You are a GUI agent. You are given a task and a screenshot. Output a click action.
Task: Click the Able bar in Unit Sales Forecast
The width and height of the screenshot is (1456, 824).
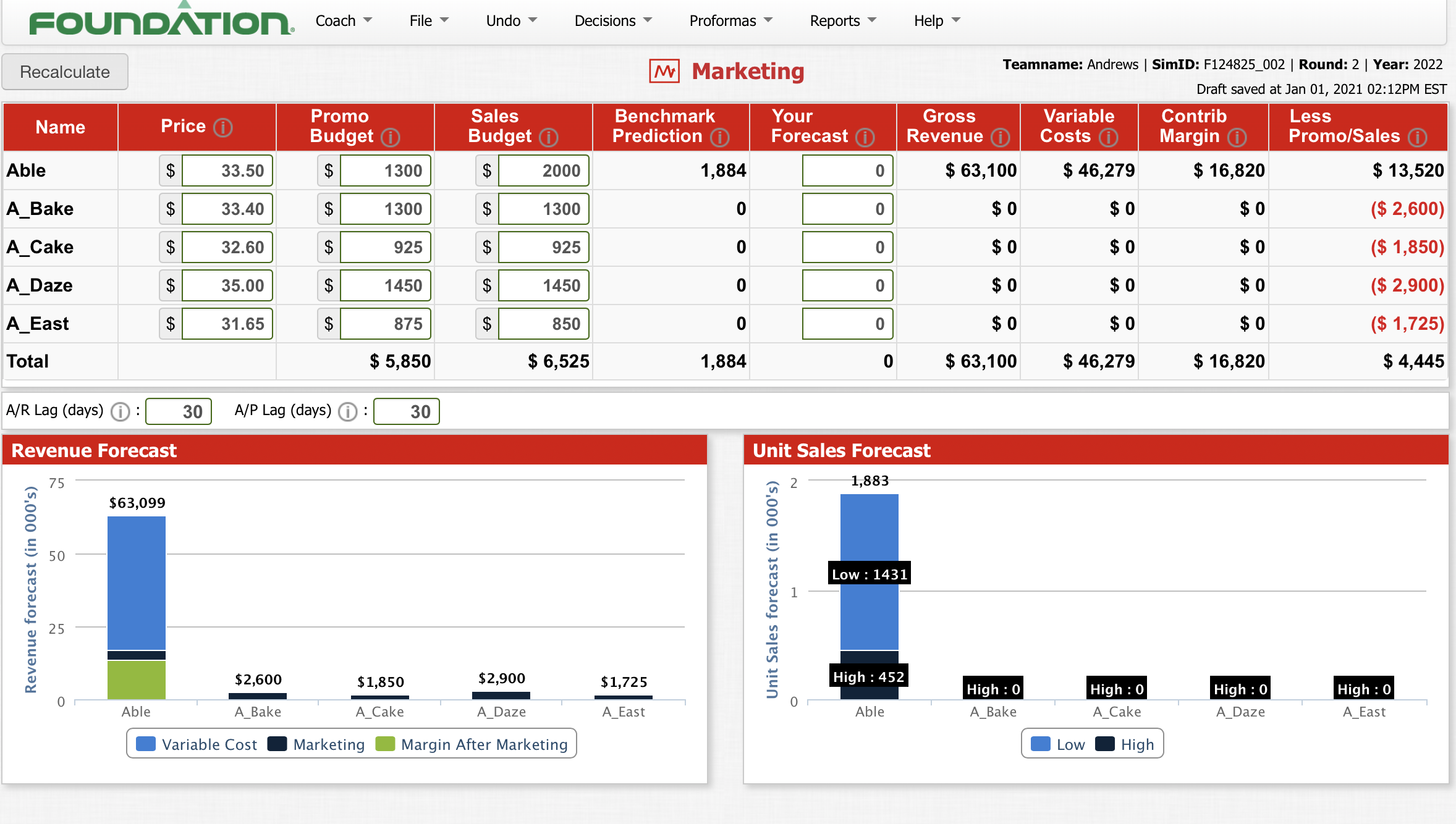(x=870, y=597)
